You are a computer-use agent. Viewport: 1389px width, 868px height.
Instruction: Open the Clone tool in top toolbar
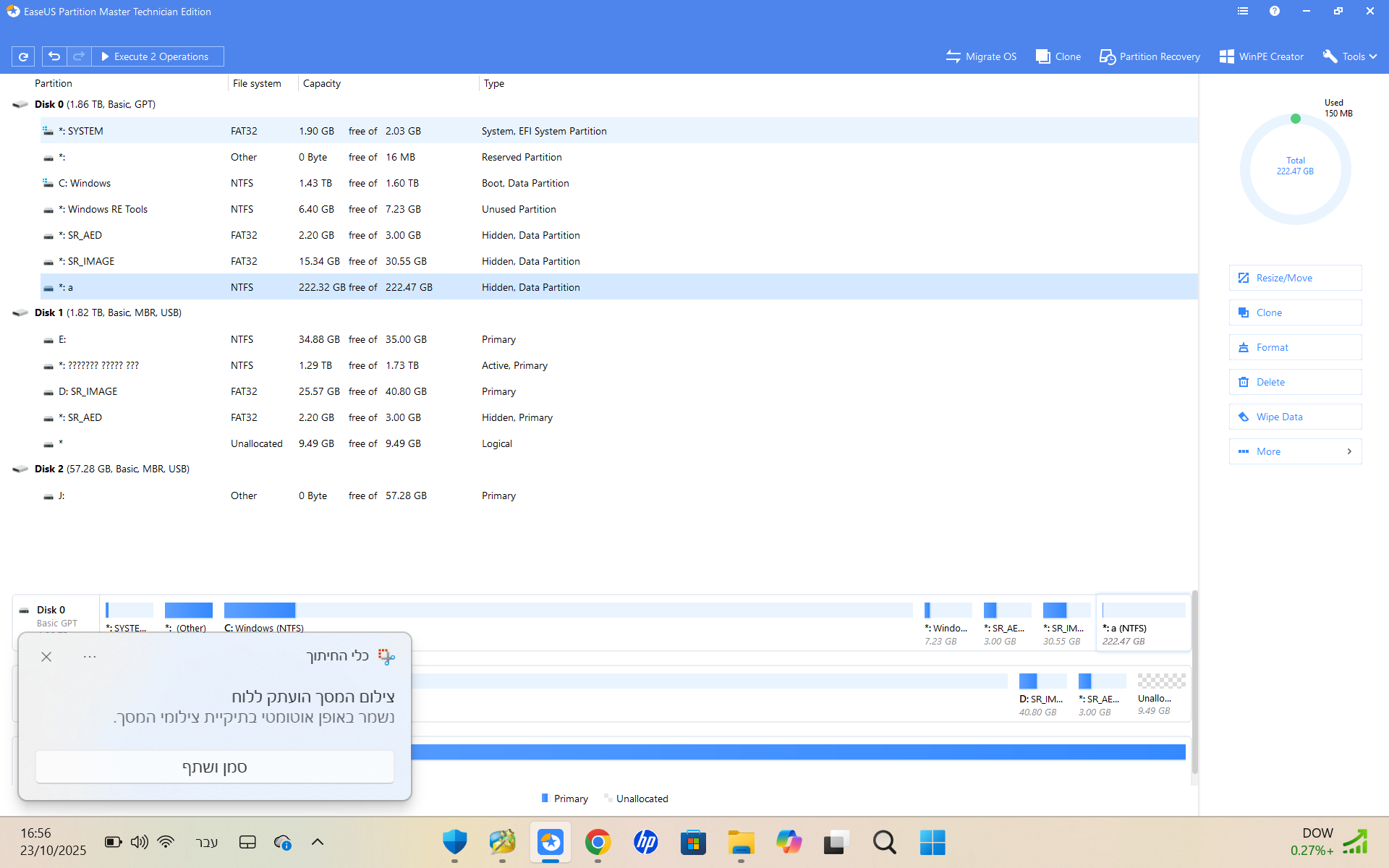[x=1058, y=56]
